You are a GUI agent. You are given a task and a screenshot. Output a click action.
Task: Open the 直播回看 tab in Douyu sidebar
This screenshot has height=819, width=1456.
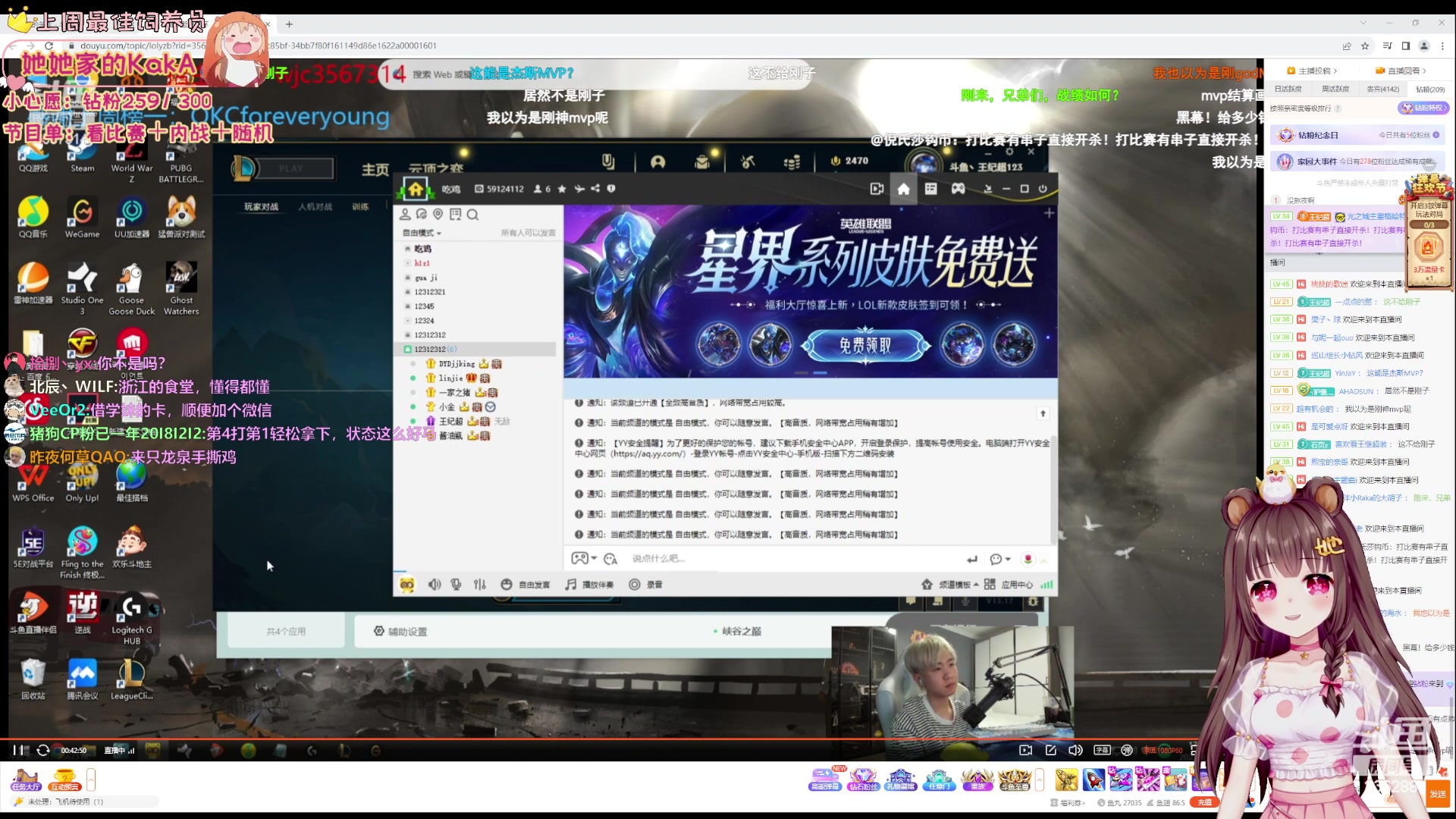[1401, 71]
